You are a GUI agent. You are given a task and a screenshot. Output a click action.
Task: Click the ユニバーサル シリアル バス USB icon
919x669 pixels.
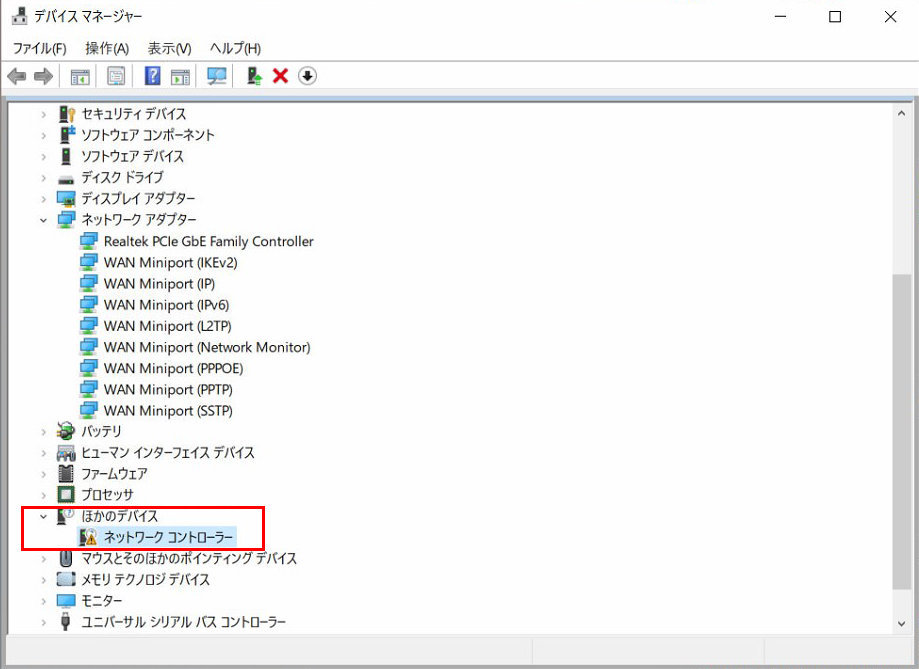[x=66, y=622]
